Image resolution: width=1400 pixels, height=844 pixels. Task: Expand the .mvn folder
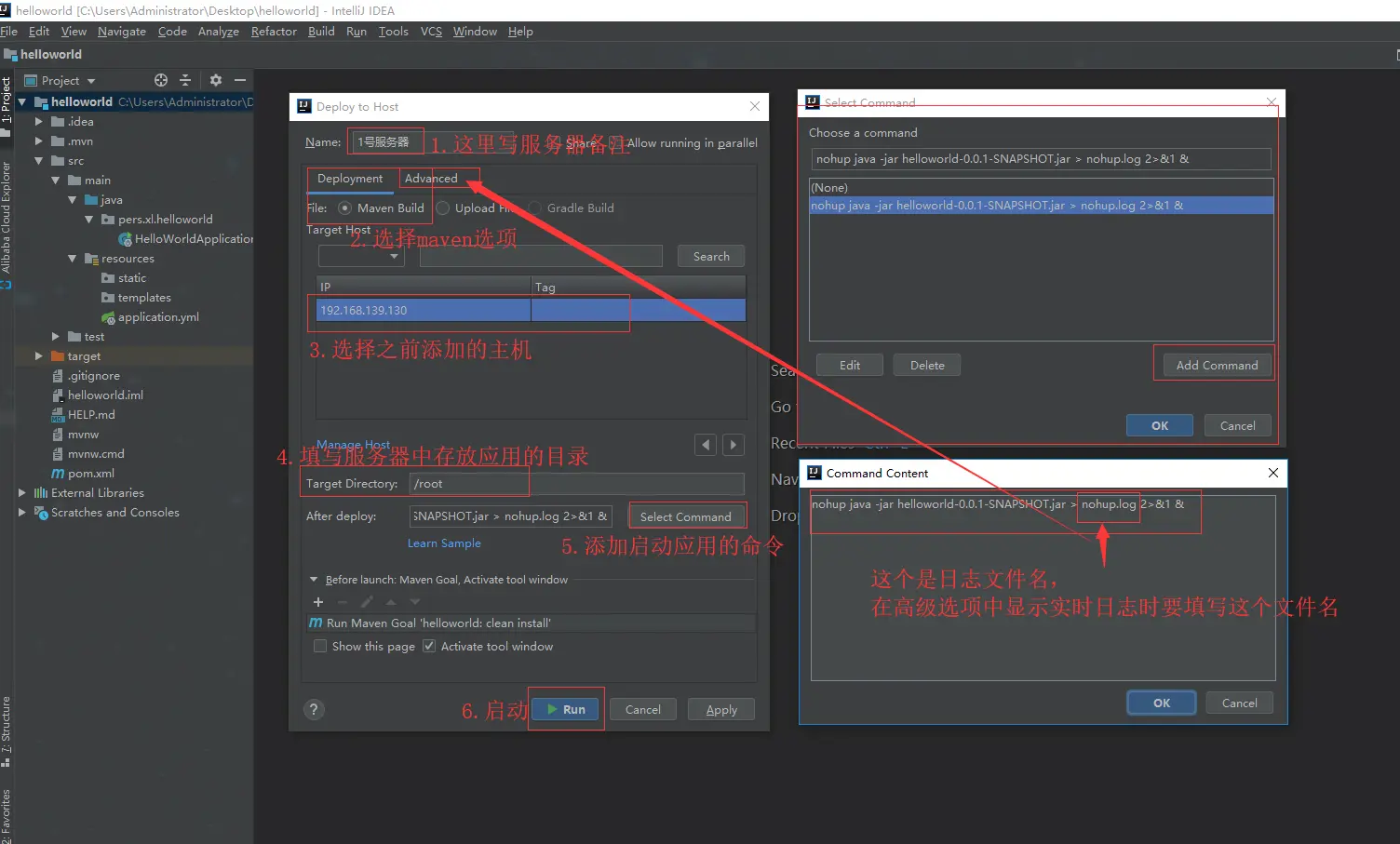[x=39, y=141]
